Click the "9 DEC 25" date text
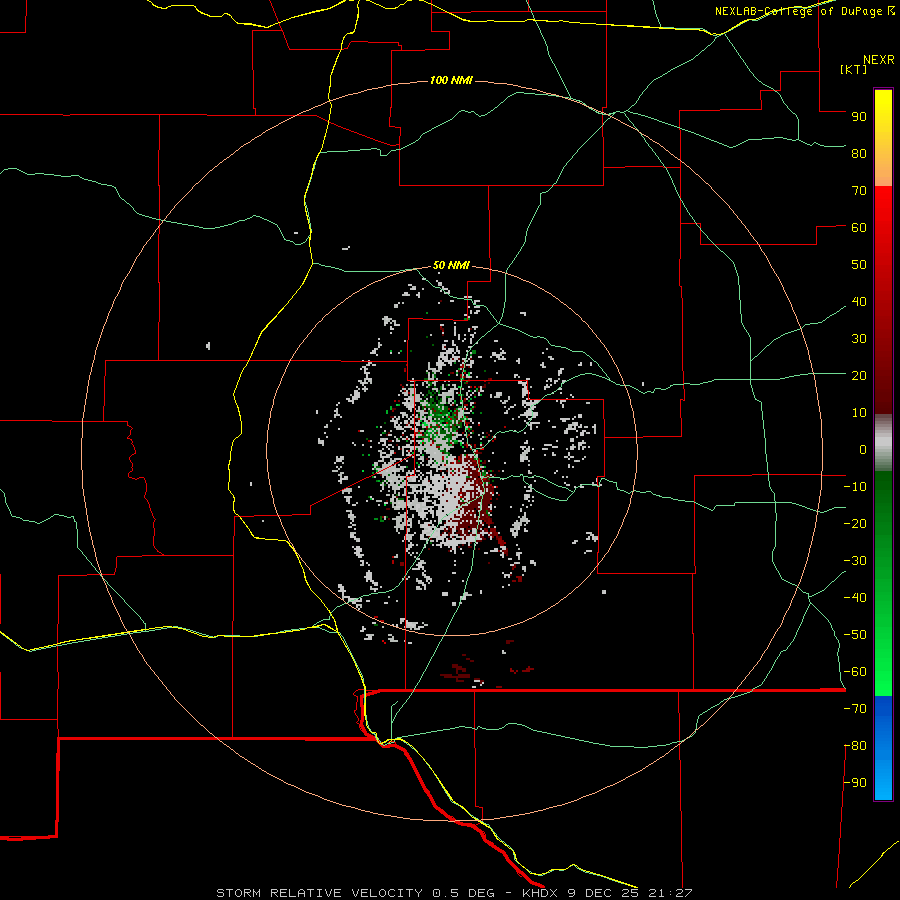This screenshot has width=900, height=900. pos(603,893)
